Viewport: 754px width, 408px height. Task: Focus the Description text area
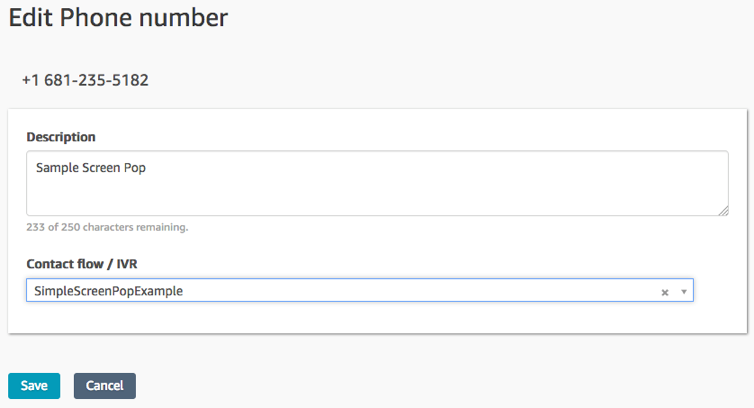[377, 195]
